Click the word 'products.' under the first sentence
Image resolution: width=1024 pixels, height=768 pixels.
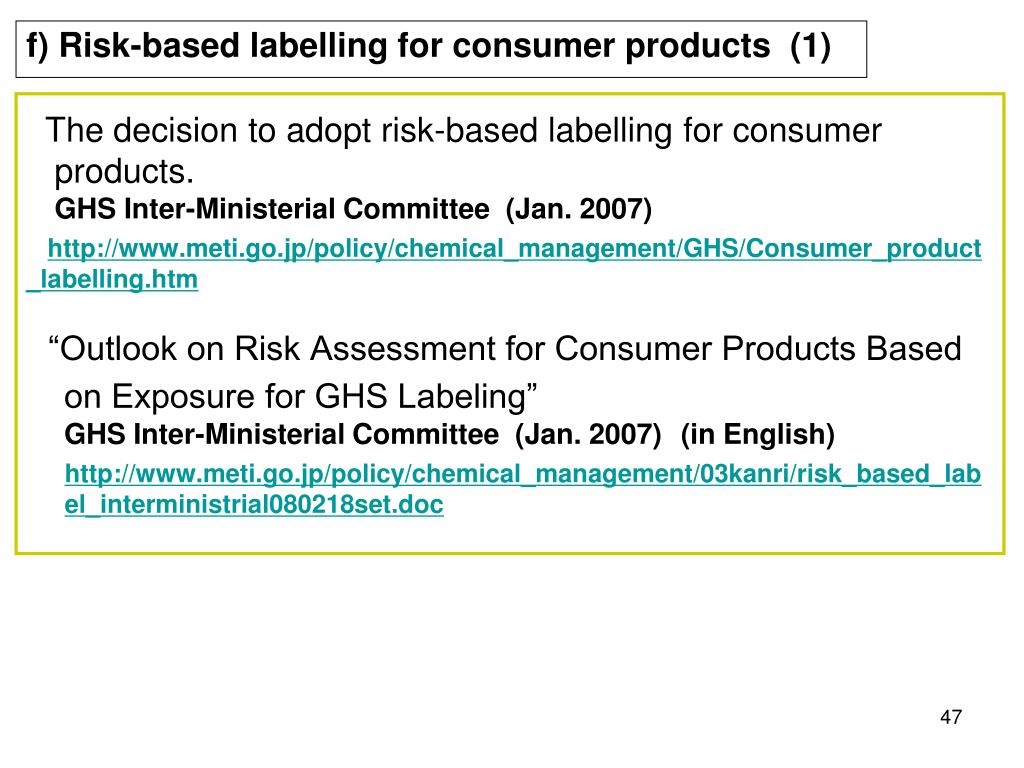[x=124, y=172]
